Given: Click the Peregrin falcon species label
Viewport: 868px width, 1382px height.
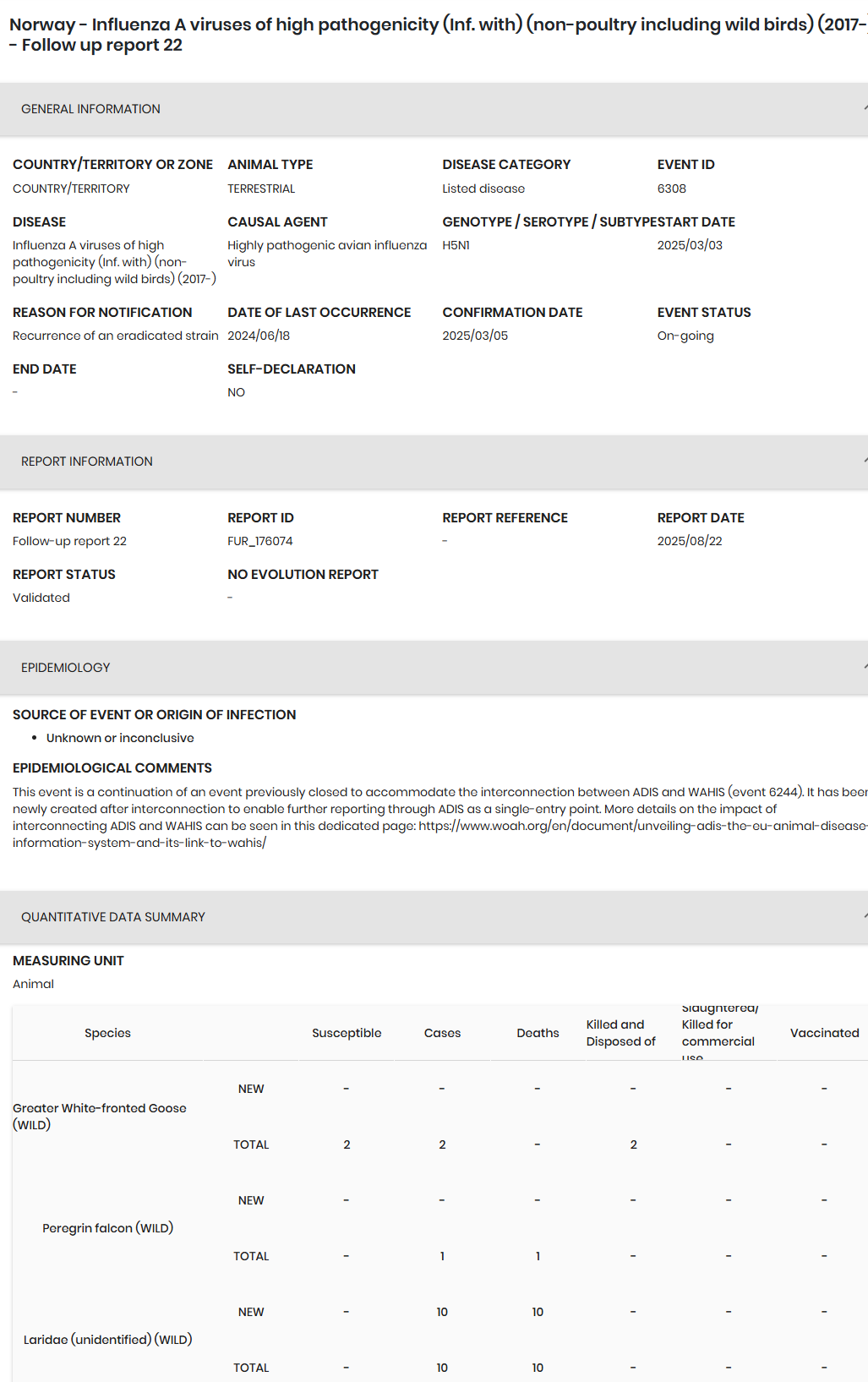Looking at the screenshot, I should point(107,1228).
